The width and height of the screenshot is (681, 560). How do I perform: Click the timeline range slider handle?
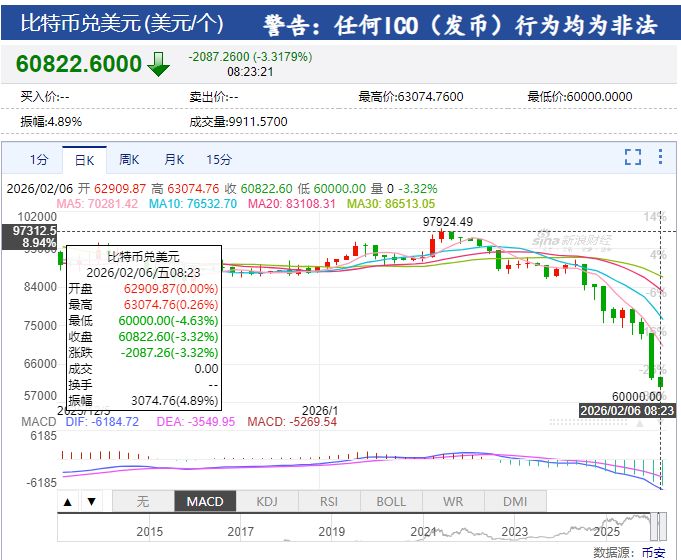click(658, 525)
